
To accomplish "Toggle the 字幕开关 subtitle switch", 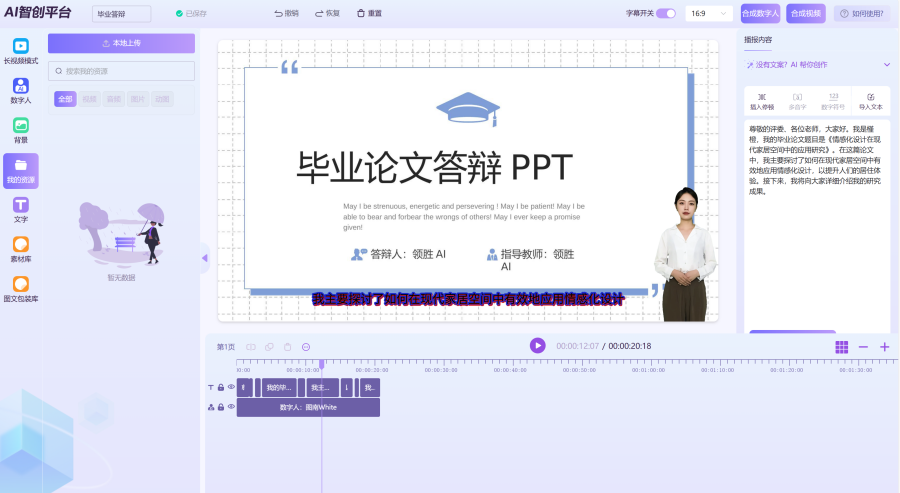I will click(x=665, y=14).
